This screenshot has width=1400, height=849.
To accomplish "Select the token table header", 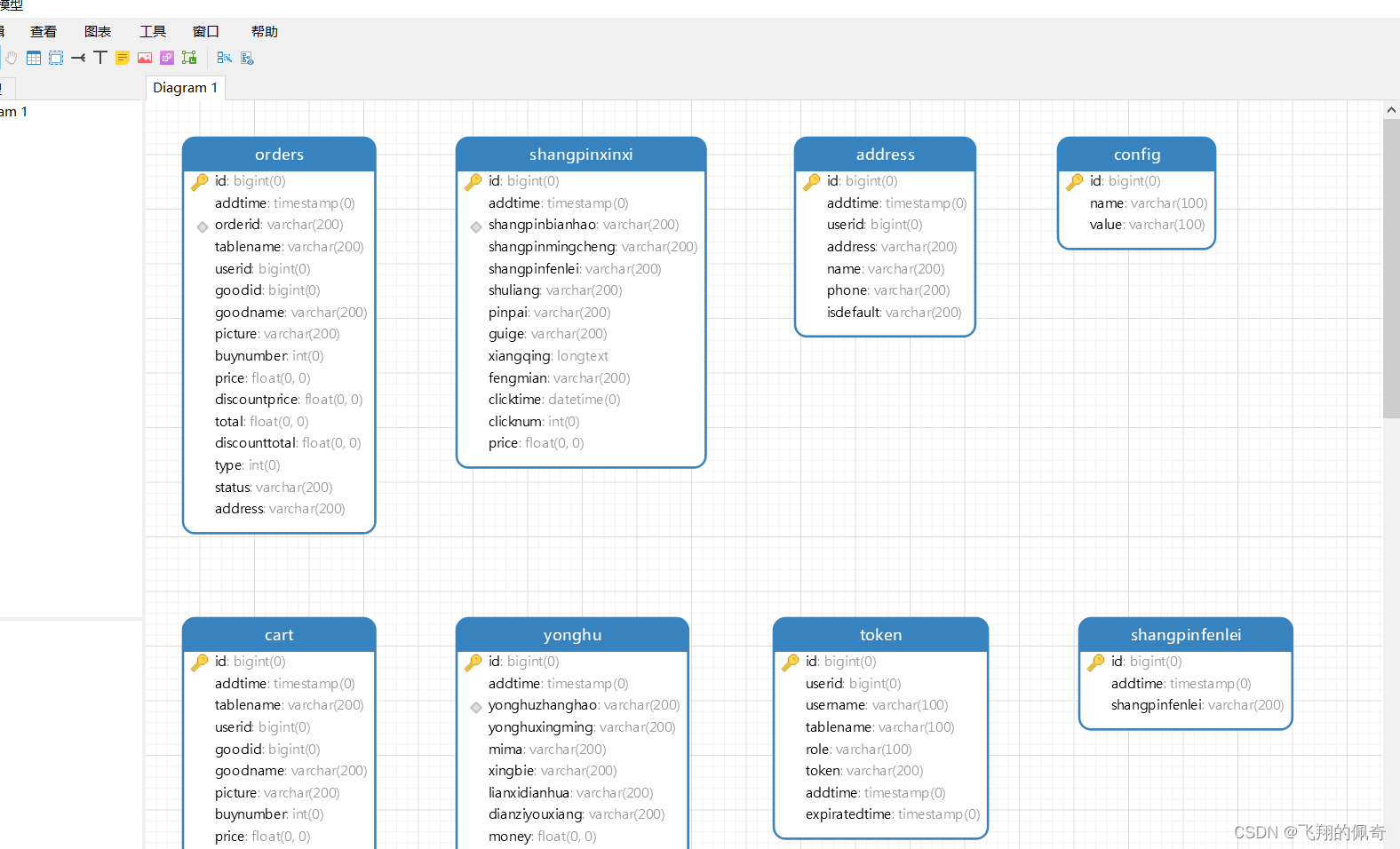I will 880,635.
